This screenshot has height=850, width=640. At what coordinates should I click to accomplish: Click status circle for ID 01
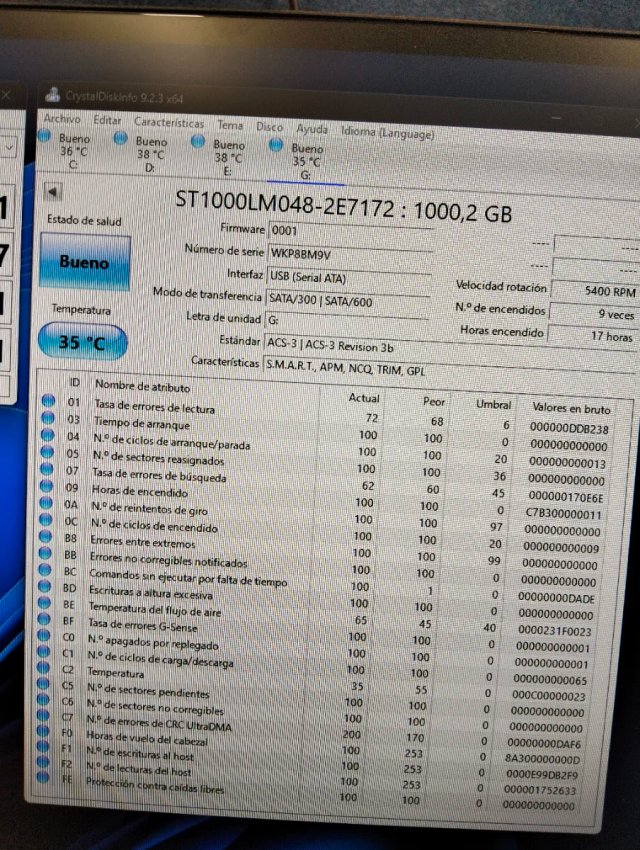[x=48, y=401]
